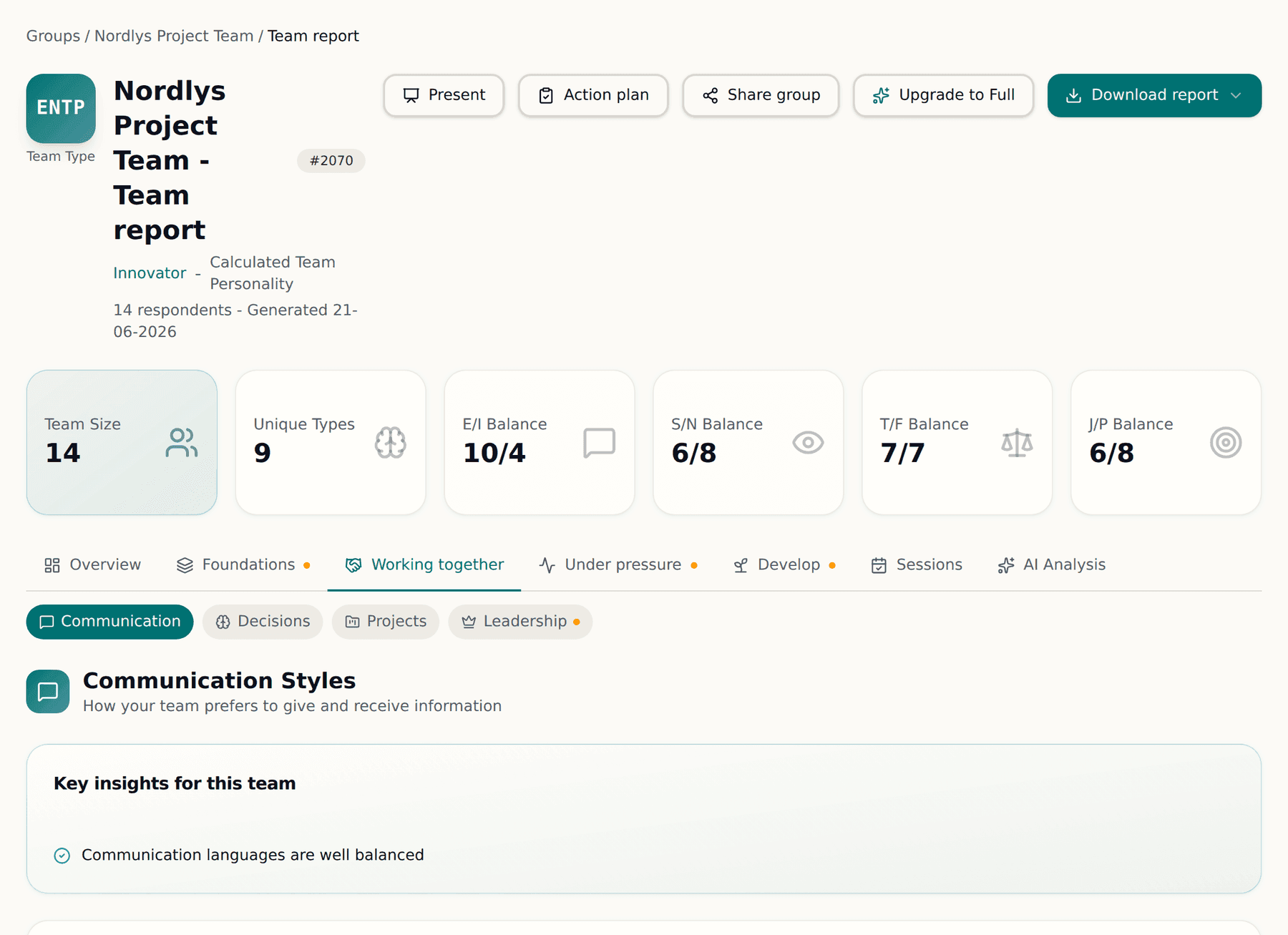Open the AI Analysis tab
The height and width of the screenshot is (935, 1288).
[1052, 565]
